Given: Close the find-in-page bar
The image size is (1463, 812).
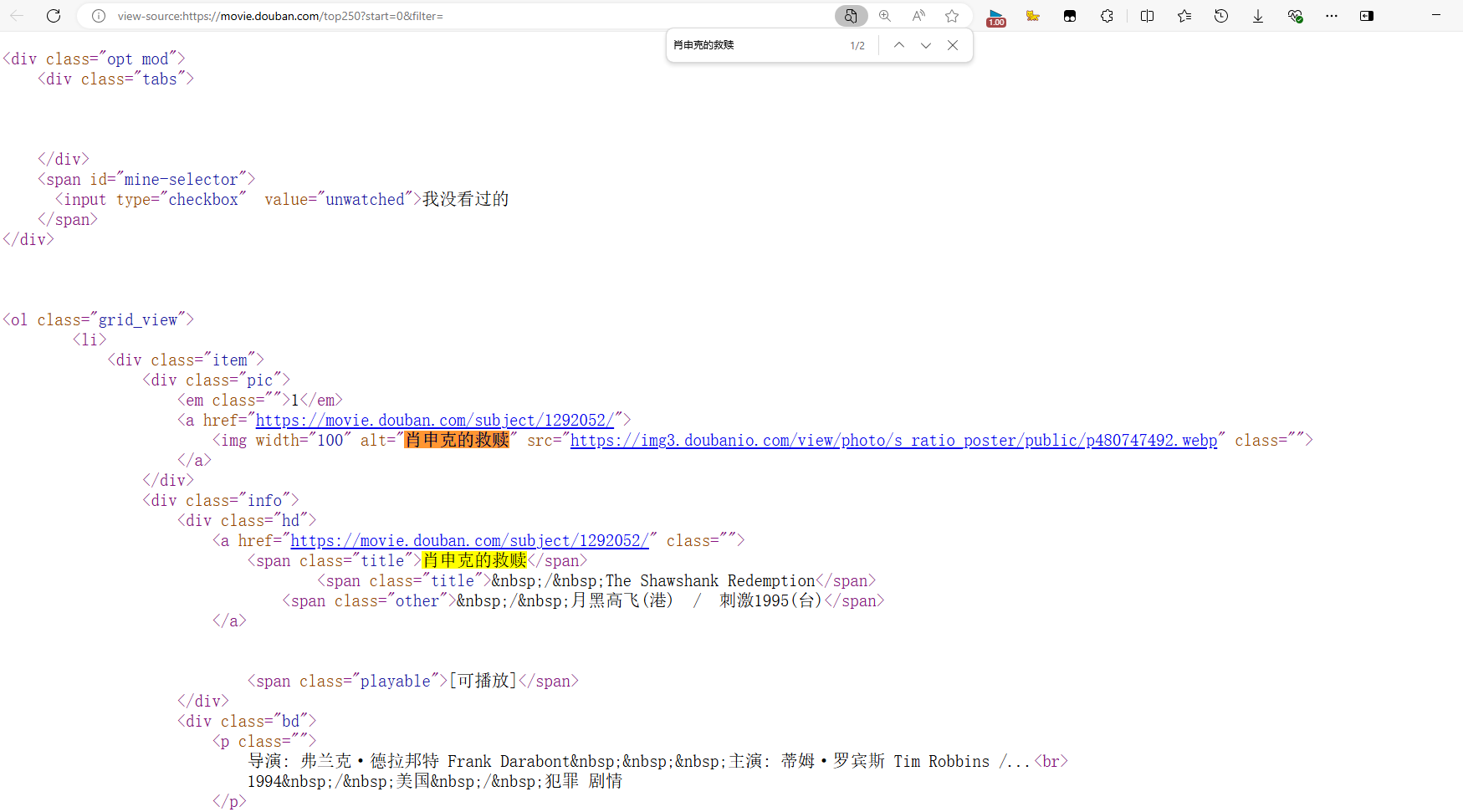Looking at the screenshot, I should coord(953,45).
